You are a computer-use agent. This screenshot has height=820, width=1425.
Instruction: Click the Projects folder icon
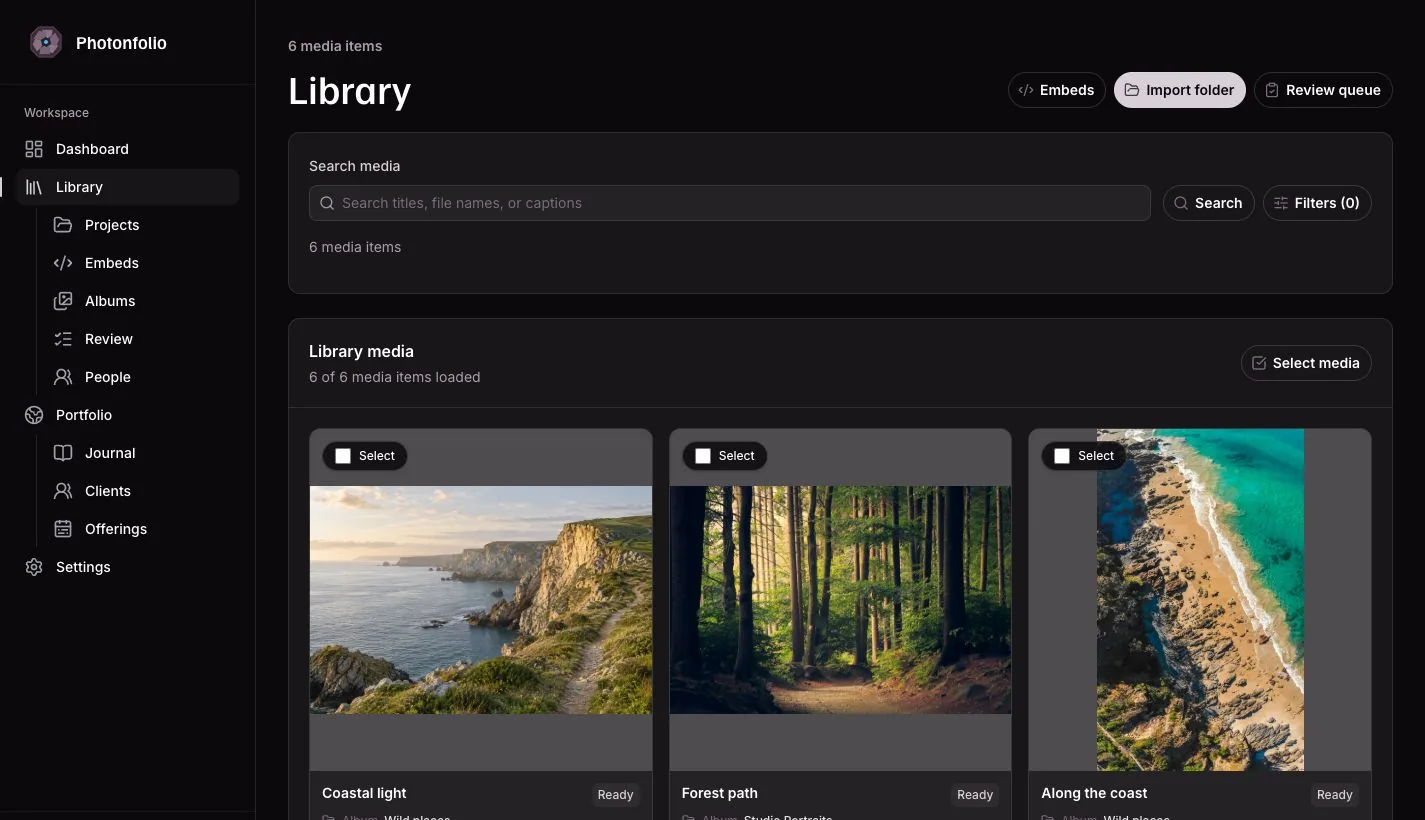(x=63, y=225)
